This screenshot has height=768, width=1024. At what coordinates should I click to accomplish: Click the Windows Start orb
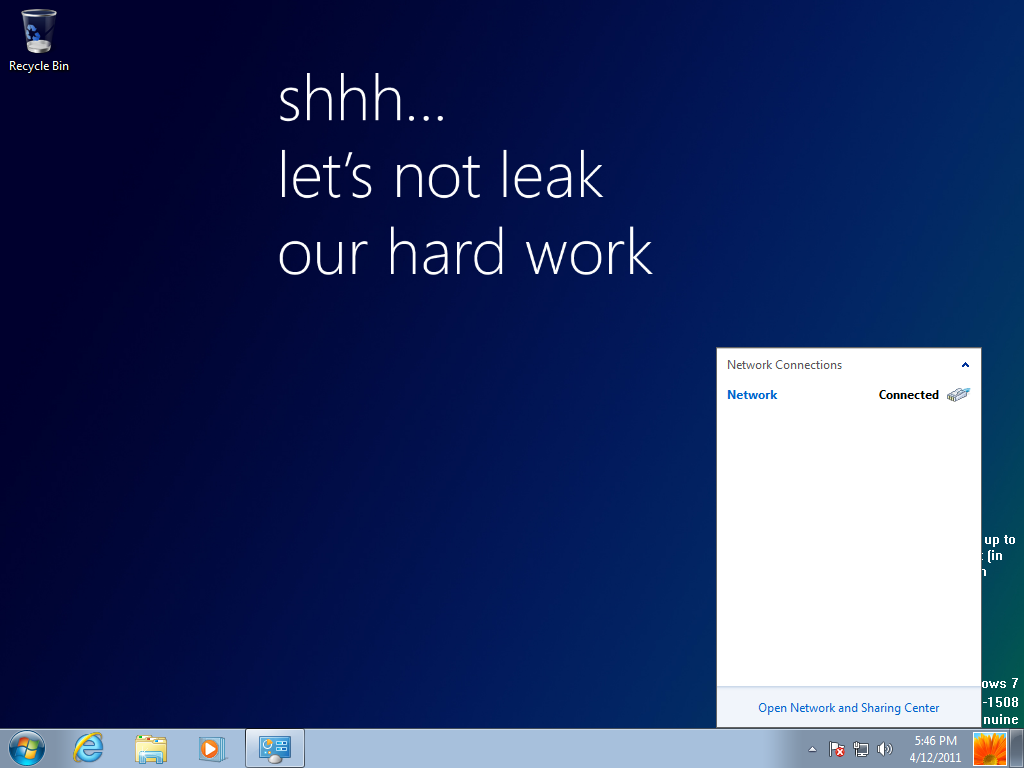27,748
